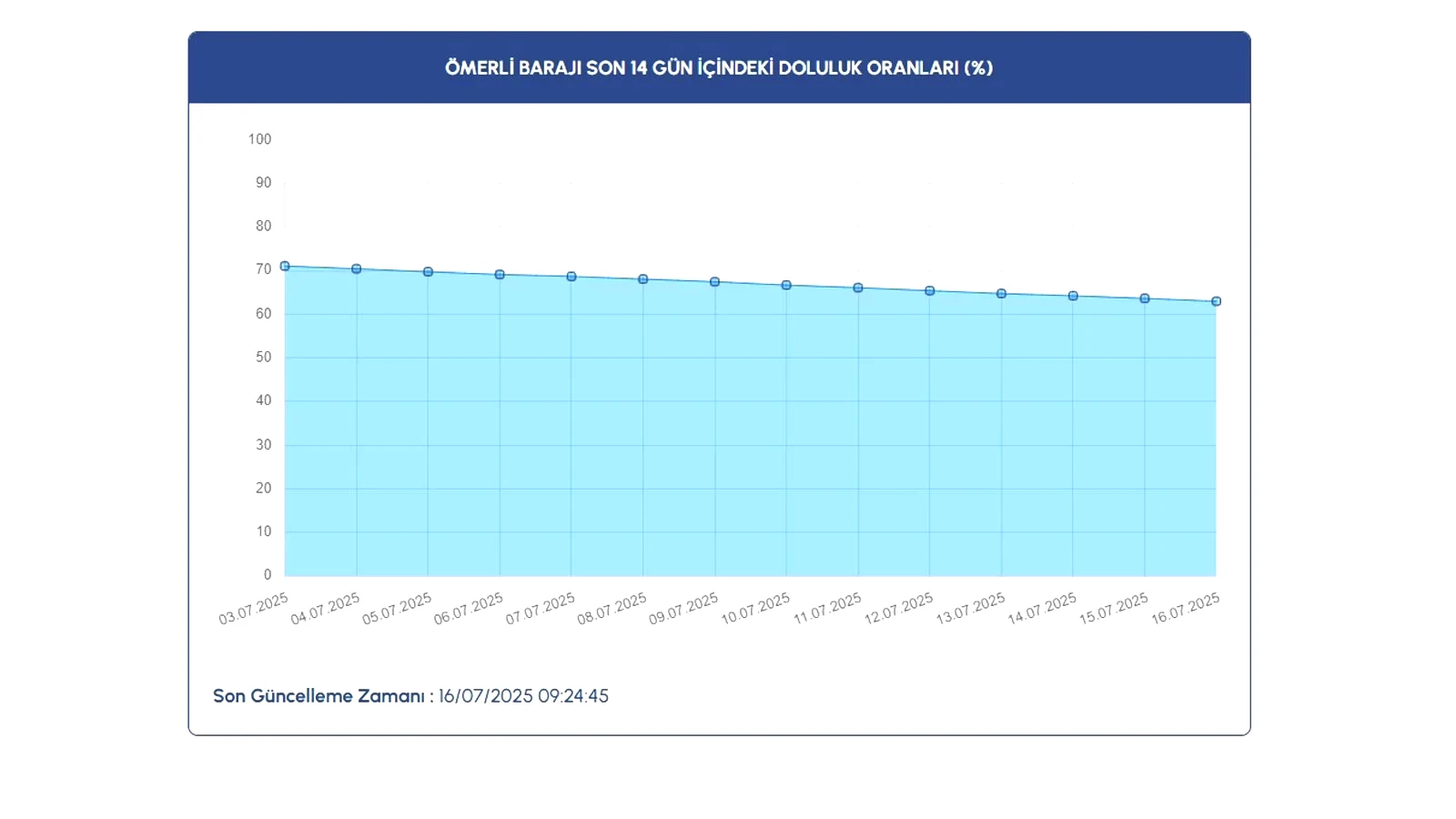Click the timestamp 16/07/2025 09:24:45
The height and width of the screenshot is (819, 1456).
click(523, 696)
